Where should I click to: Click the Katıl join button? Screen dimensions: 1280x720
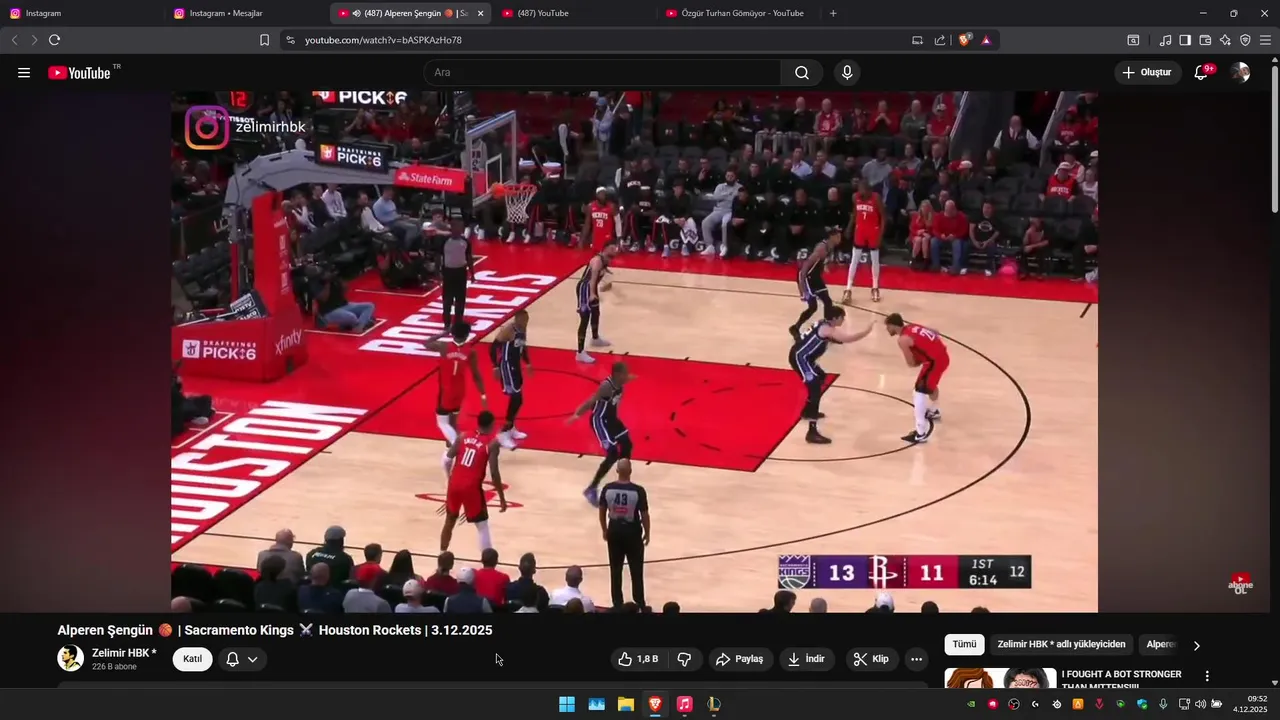click(x=192, y=659)
